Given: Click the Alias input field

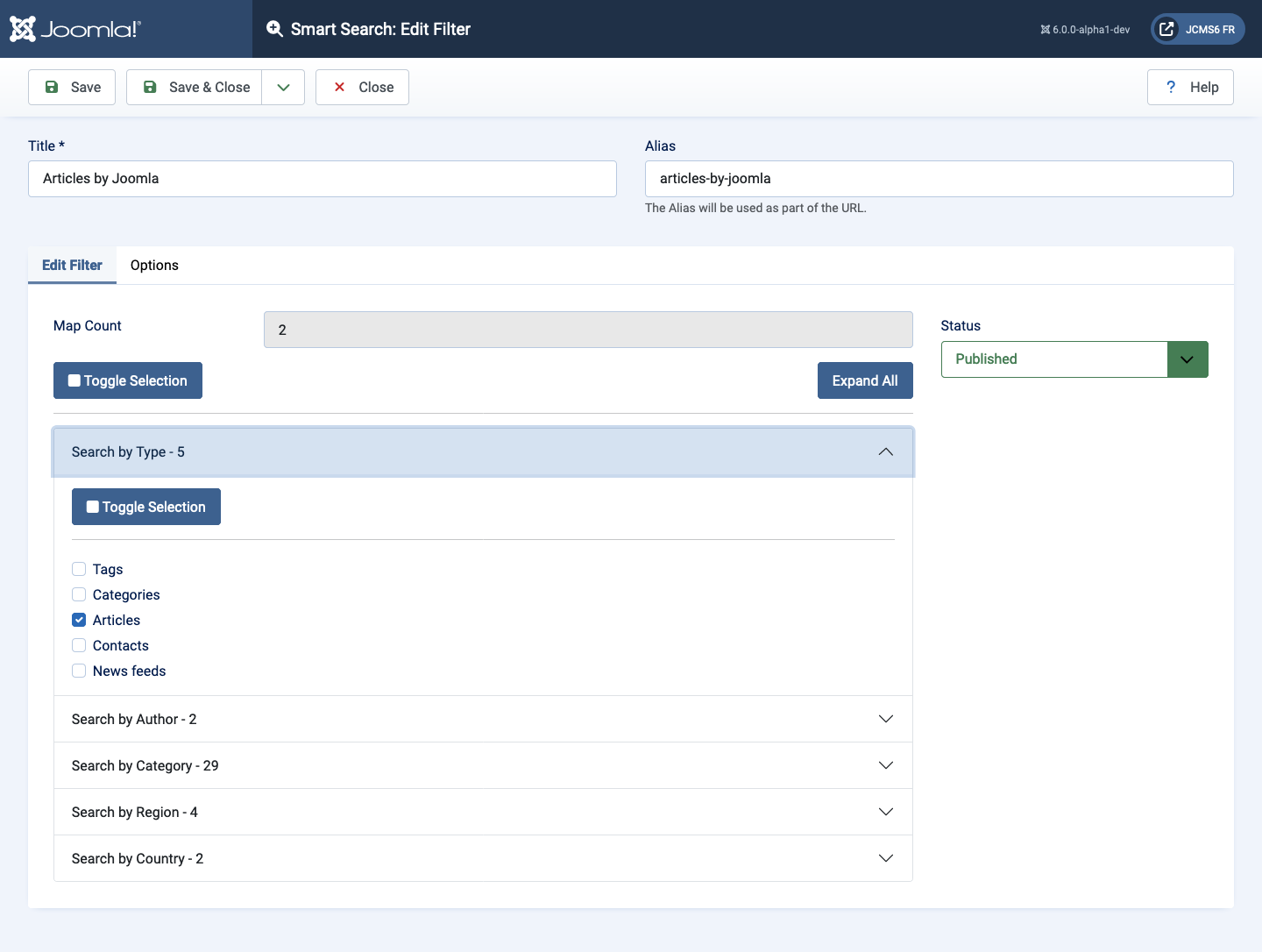Looking at the screenshot, I should point(939,179).
